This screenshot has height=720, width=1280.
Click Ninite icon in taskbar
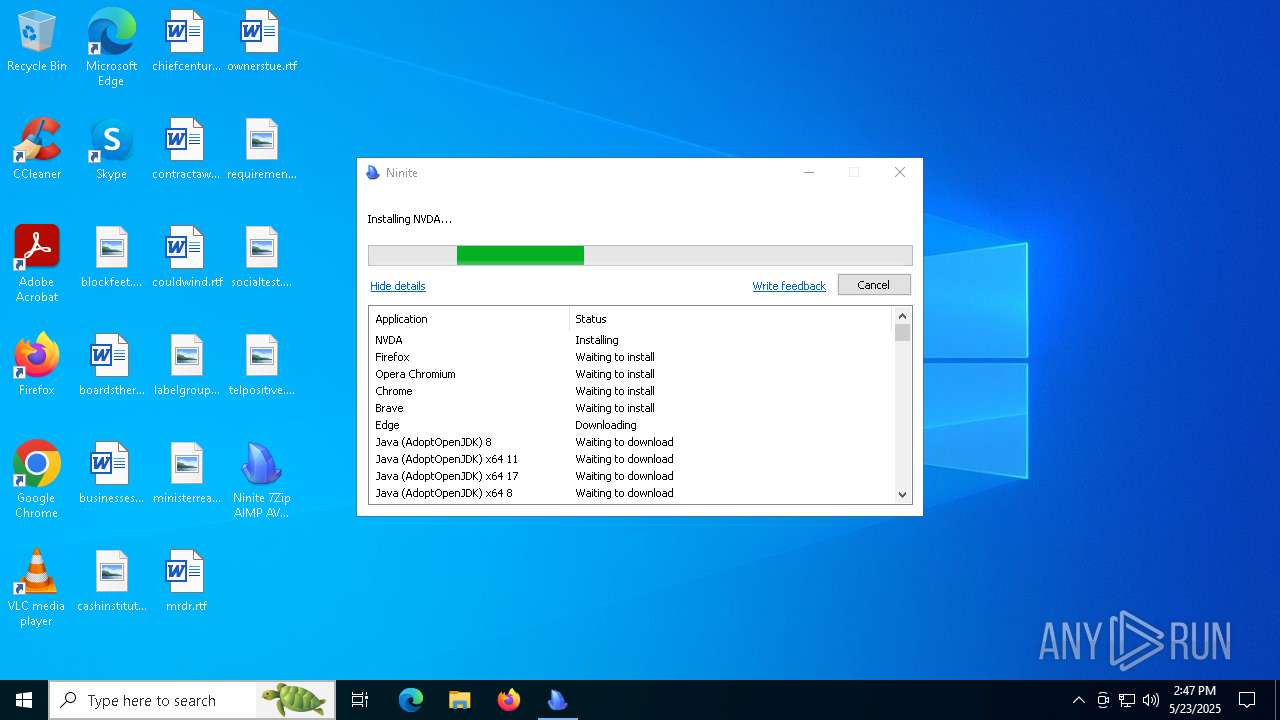coord(557,700)
